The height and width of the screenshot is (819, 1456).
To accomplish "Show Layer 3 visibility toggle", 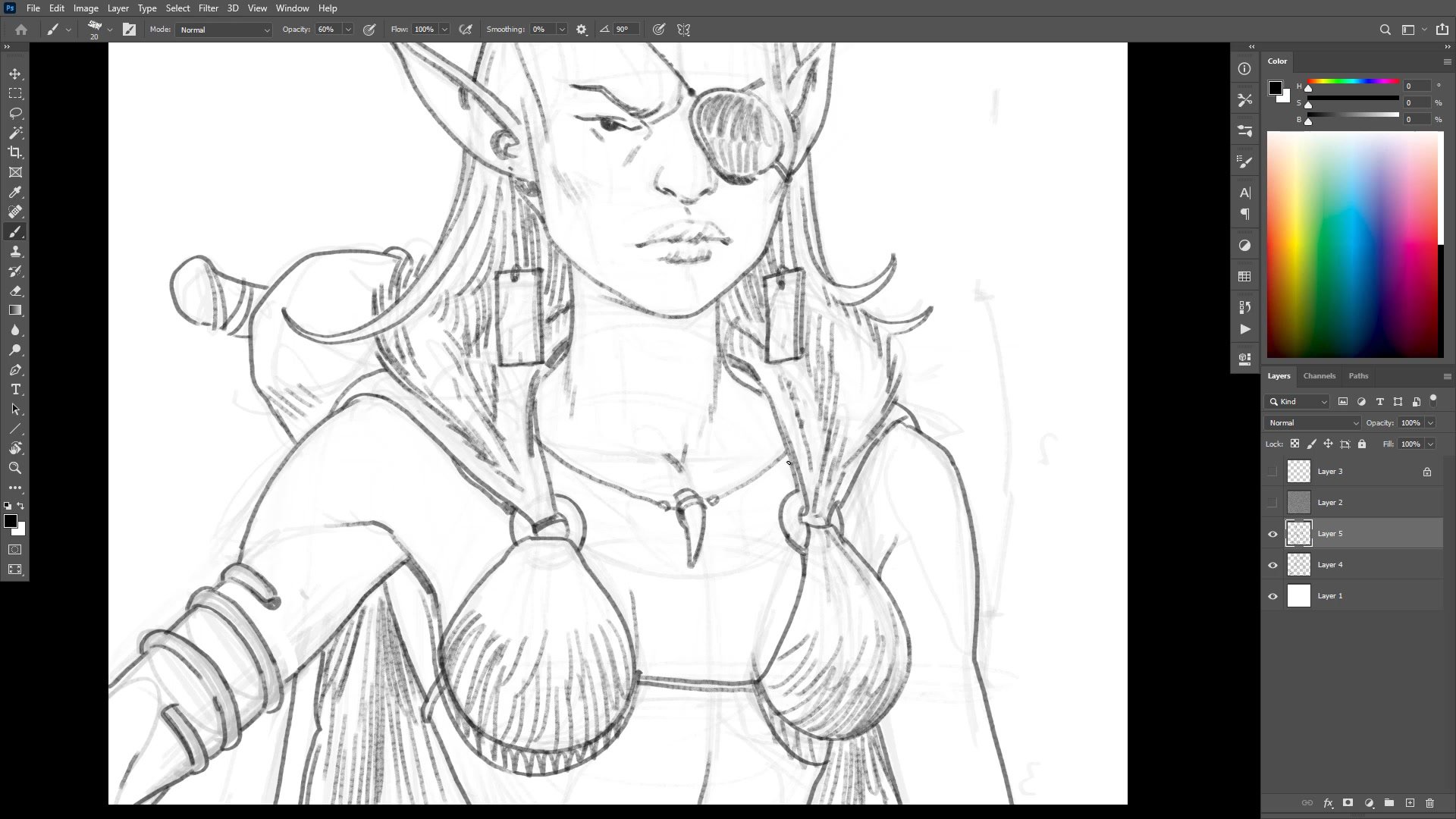I will coord(1272,472).
